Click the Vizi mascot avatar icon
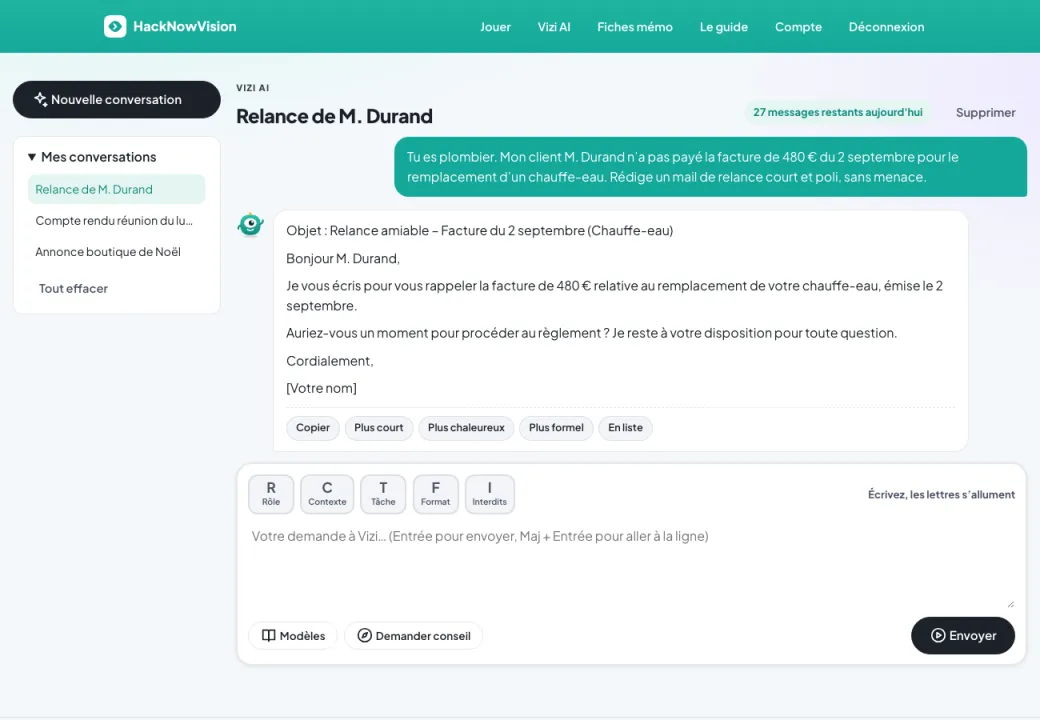This screenshot has height=720, width=1040. click(x=251, y=225)
